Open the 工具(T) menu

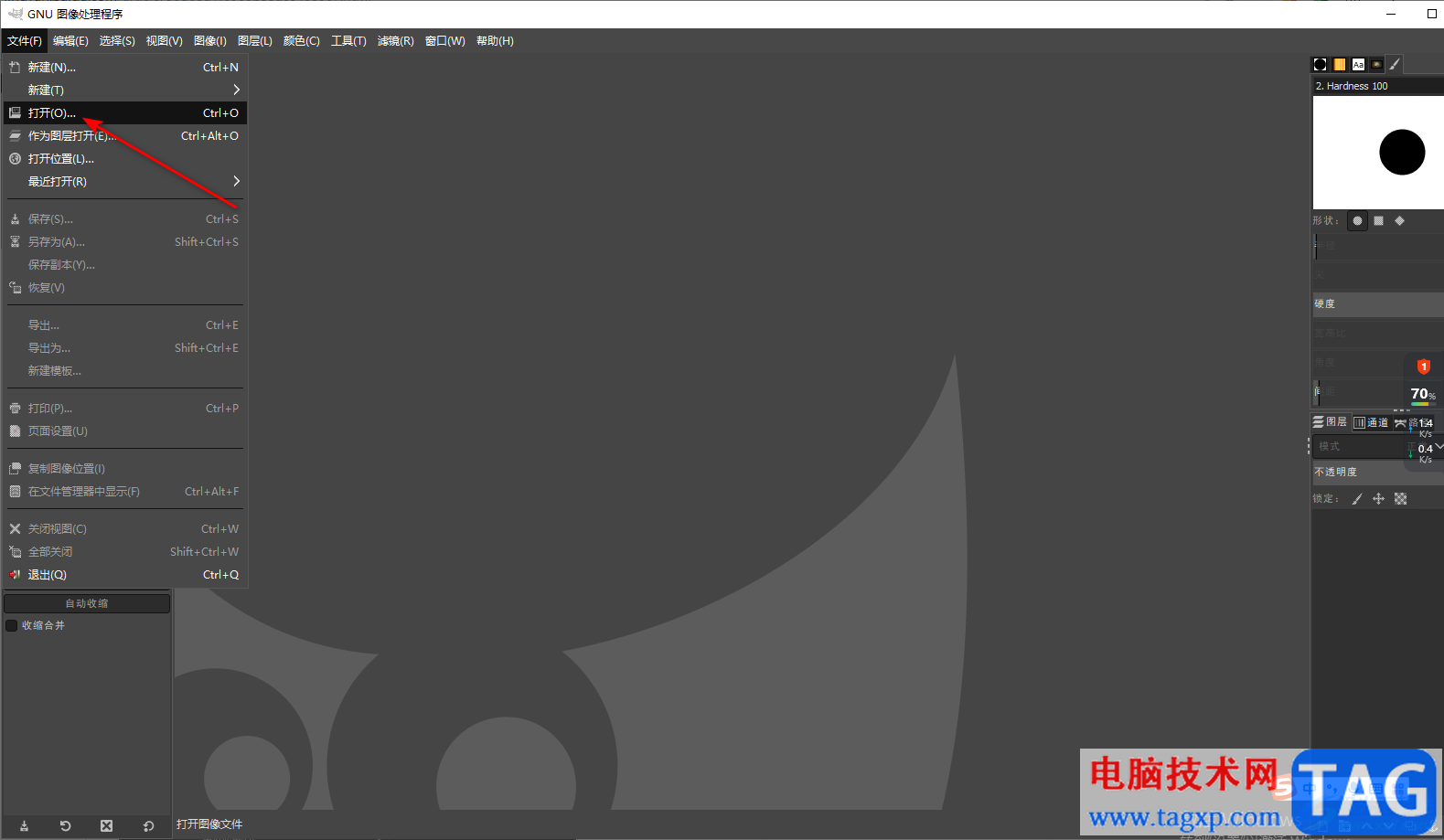click(348, 41)
